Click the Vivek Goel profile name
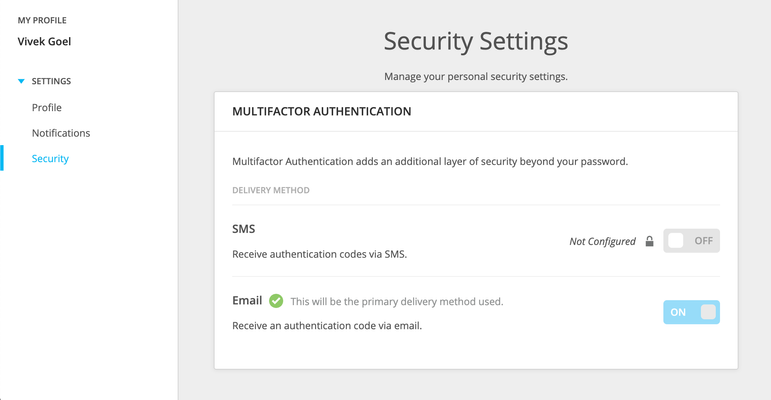The width and height of the screenshot is (771, 400). click(44, 41)
